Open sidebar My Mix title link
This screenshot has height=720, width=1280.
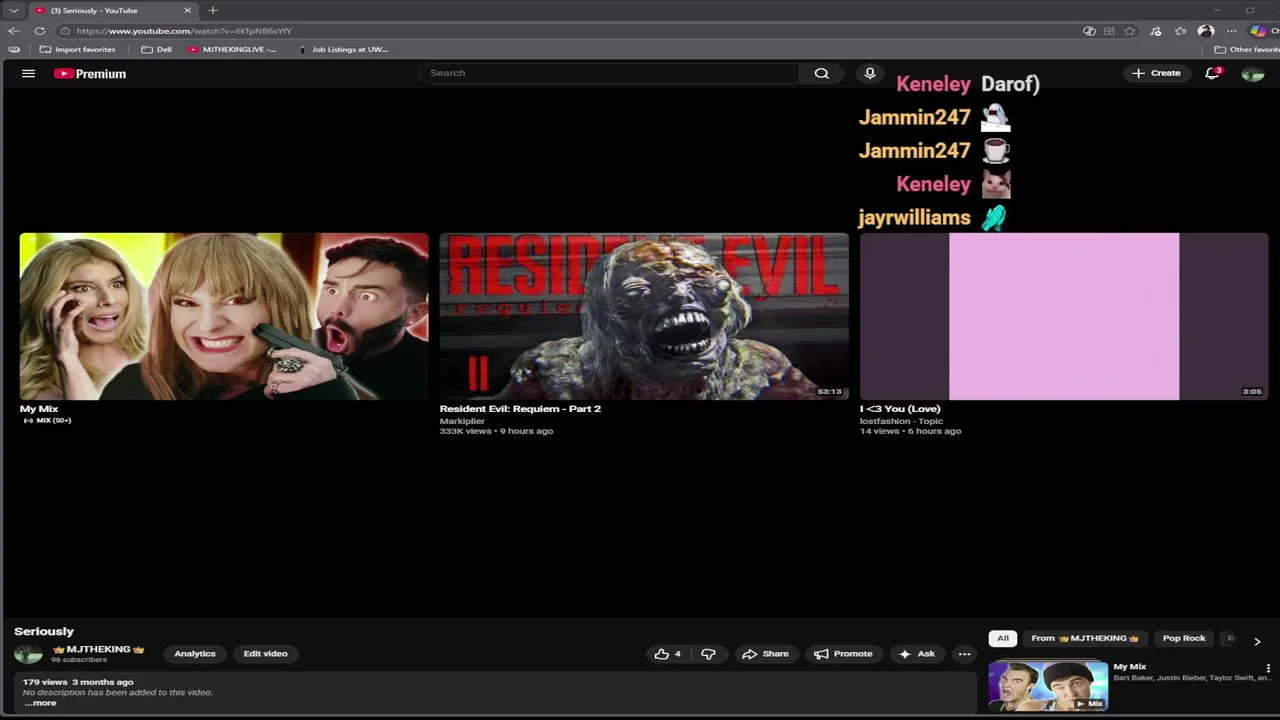pyautogui.click(x=1130, y=667)
